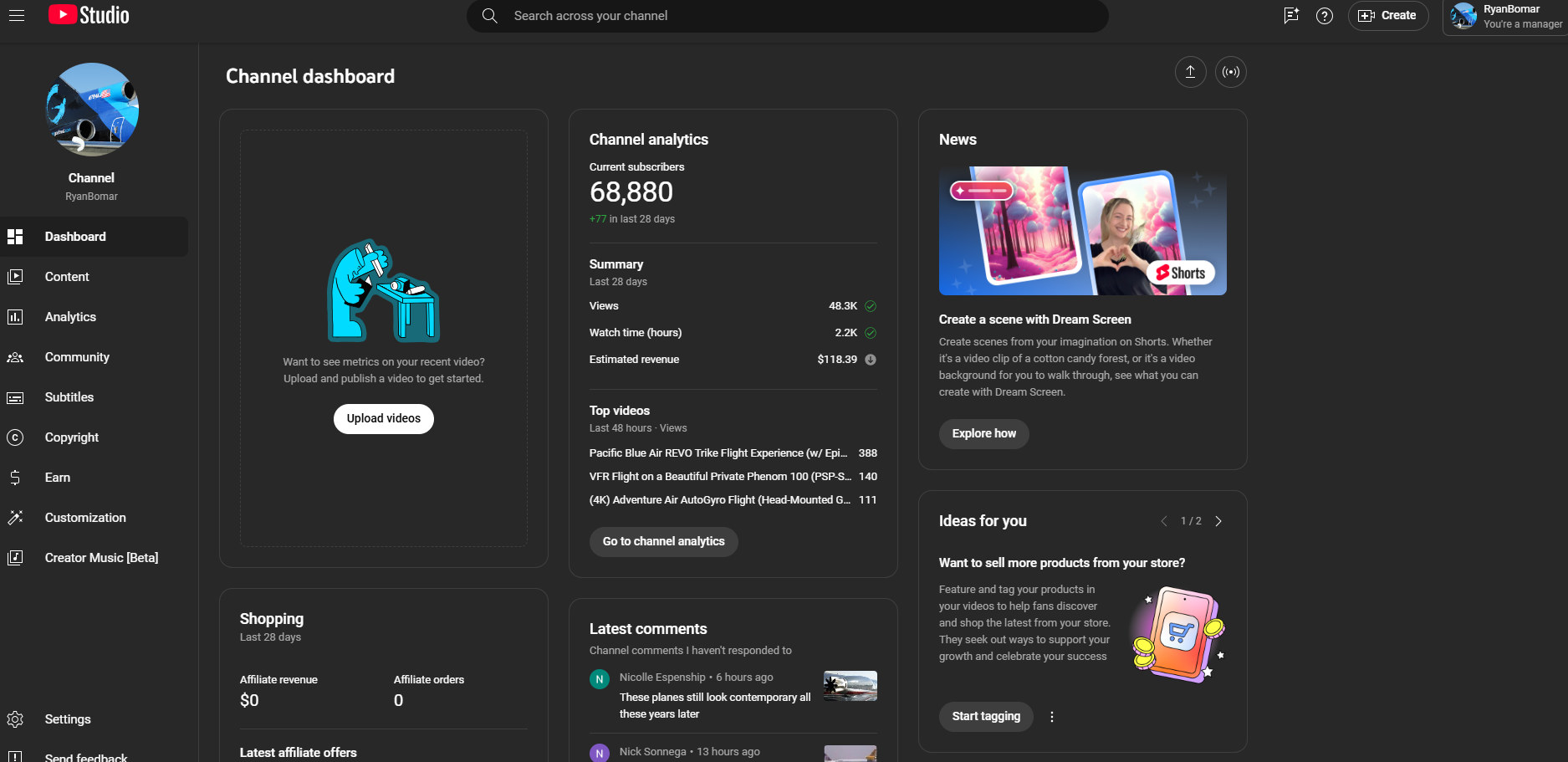Open the Settings menu item
Screen dimensions: 1568x762
94,719
